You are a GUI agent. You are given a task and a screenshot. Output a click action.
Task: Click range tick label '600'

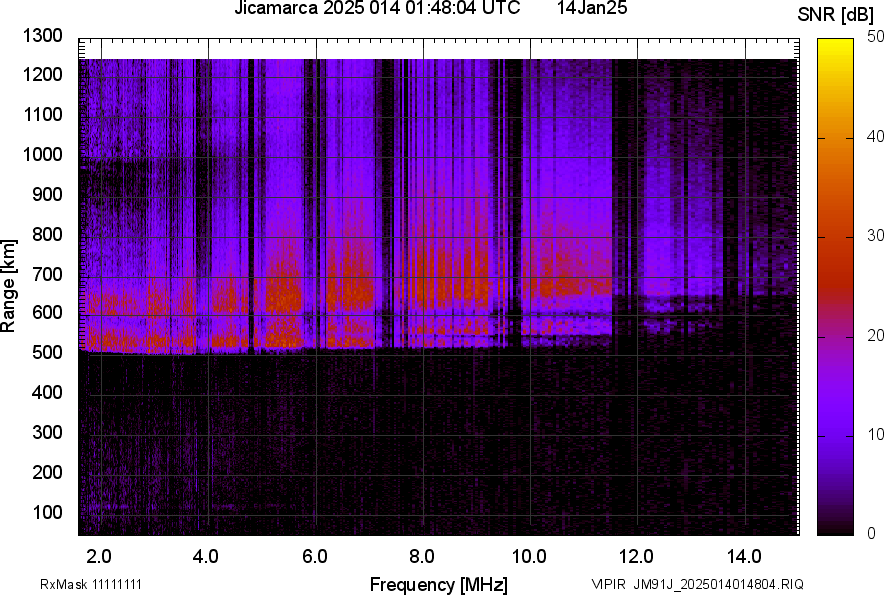(47, 312)
